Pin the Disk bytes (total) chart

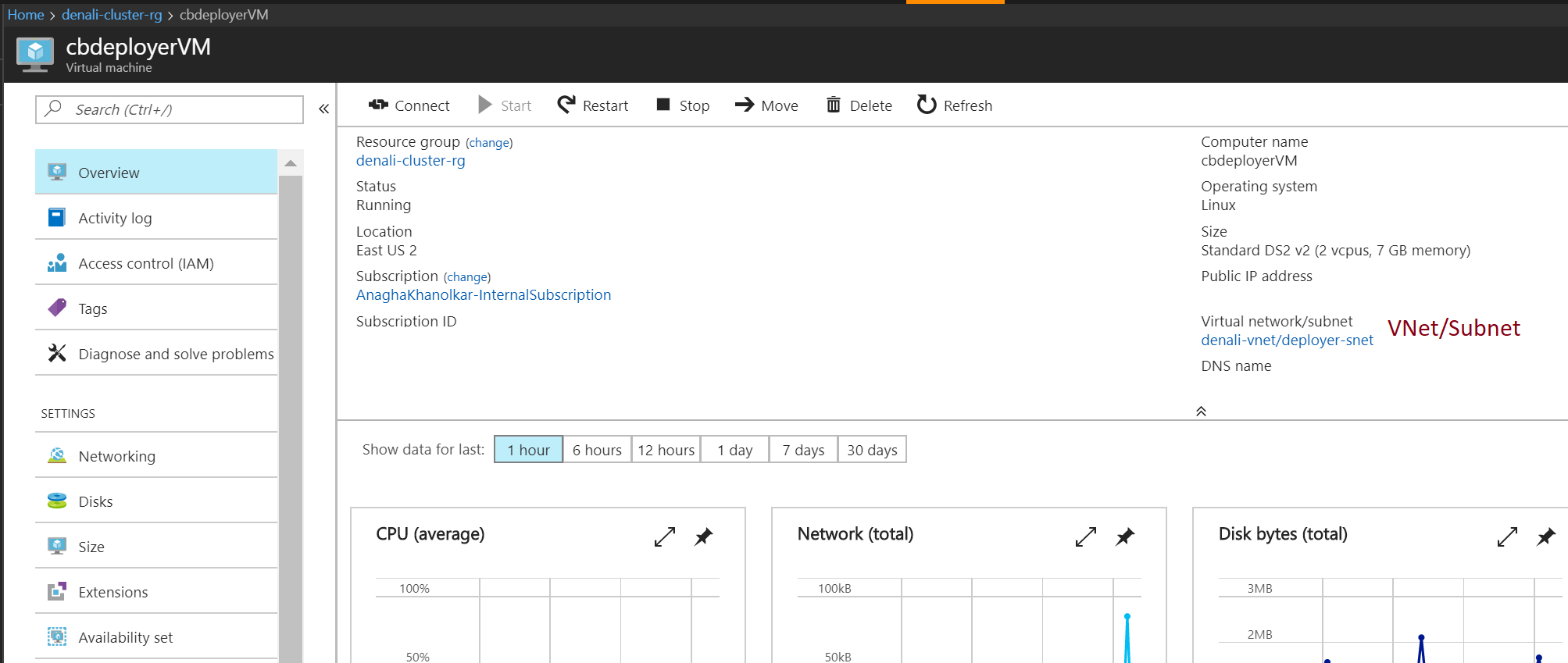[x=1546, y=536]
